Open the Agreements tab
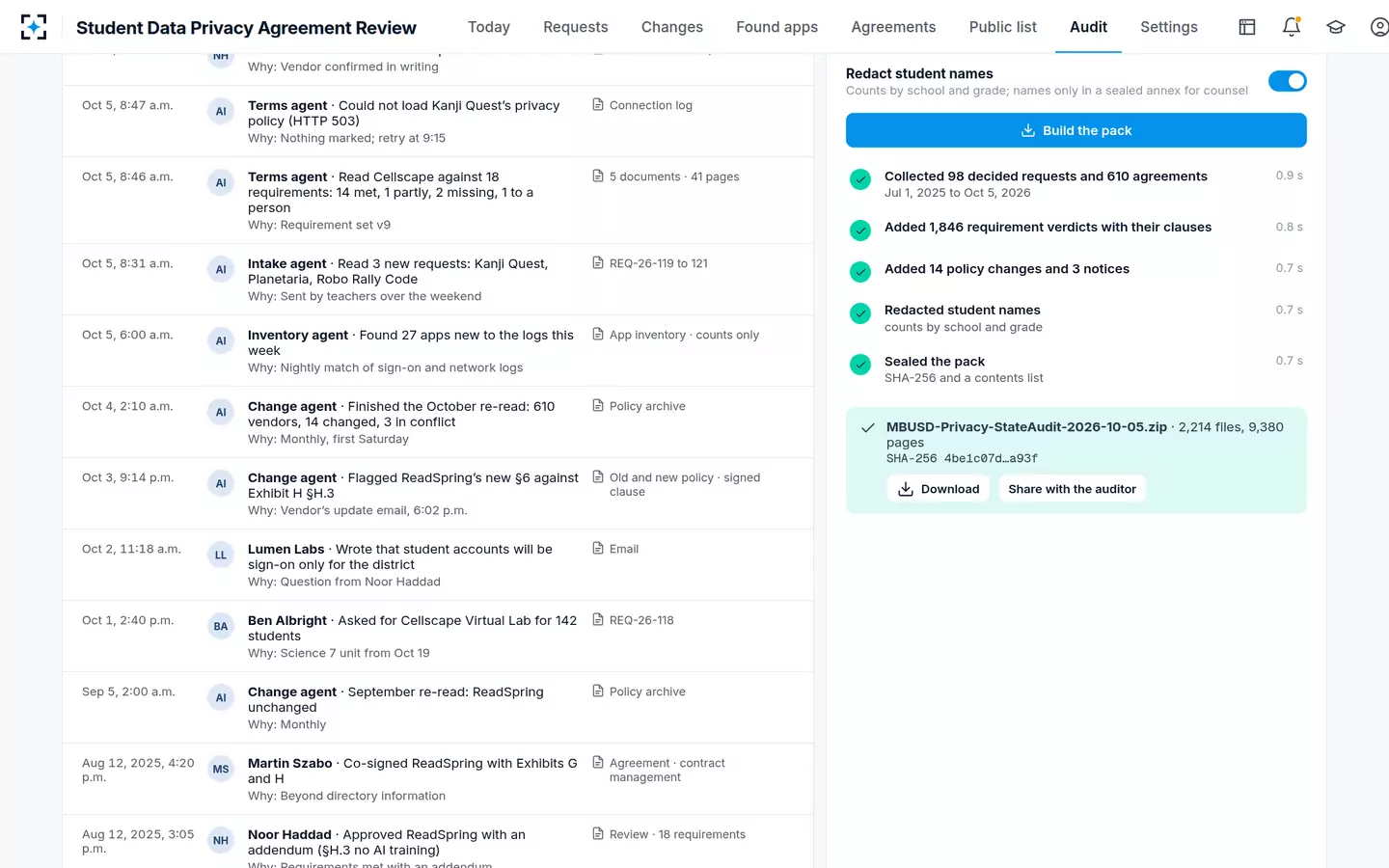 tap(893, 27)
